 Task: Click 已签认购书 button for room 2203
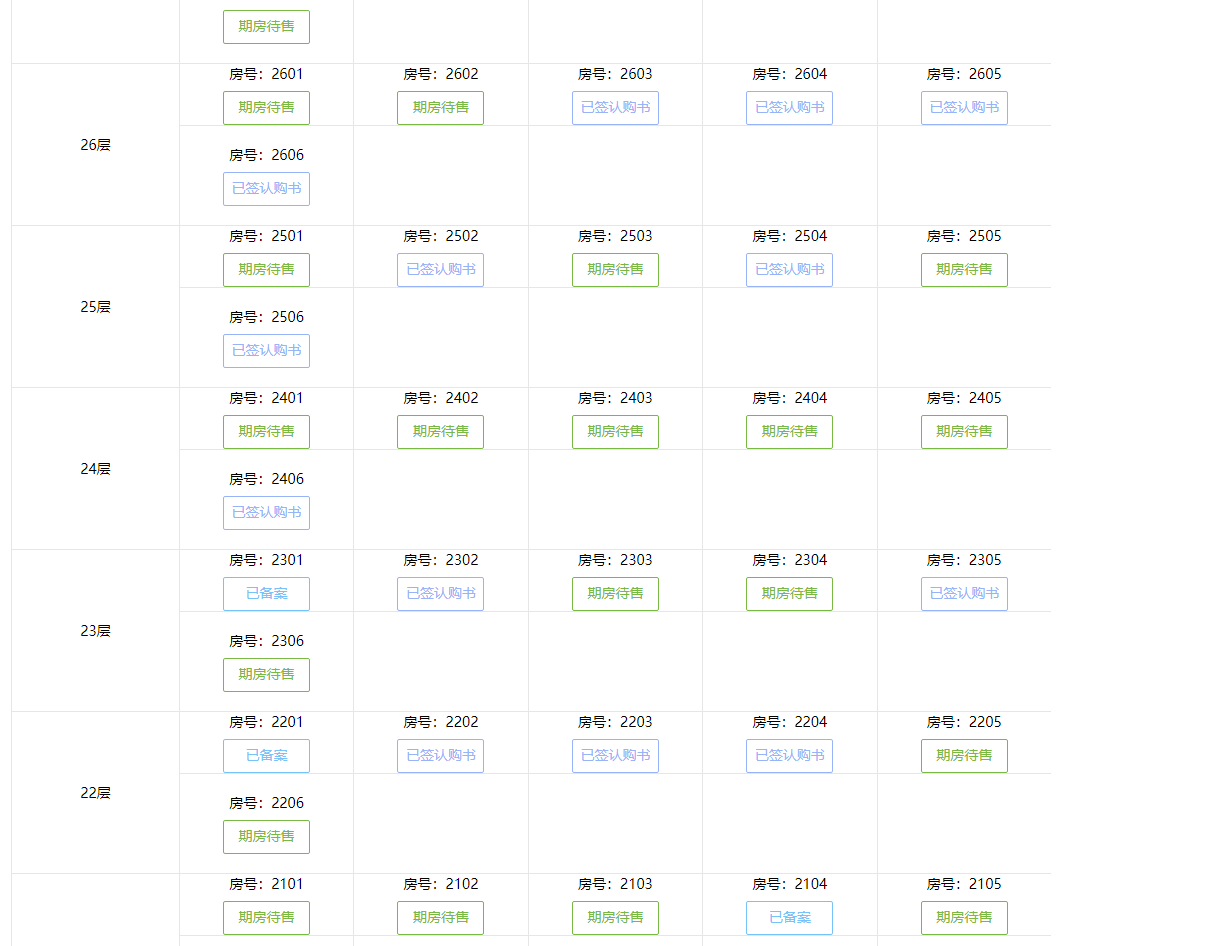pos(615,756)
